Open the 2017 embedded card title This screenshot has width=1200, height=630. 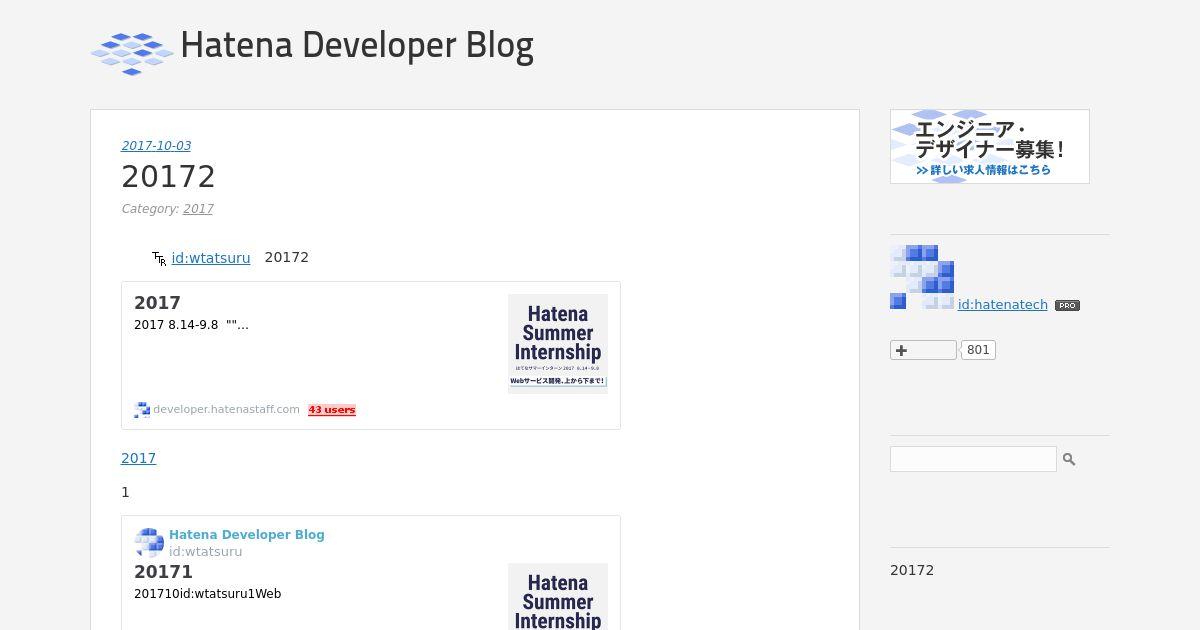157,303
